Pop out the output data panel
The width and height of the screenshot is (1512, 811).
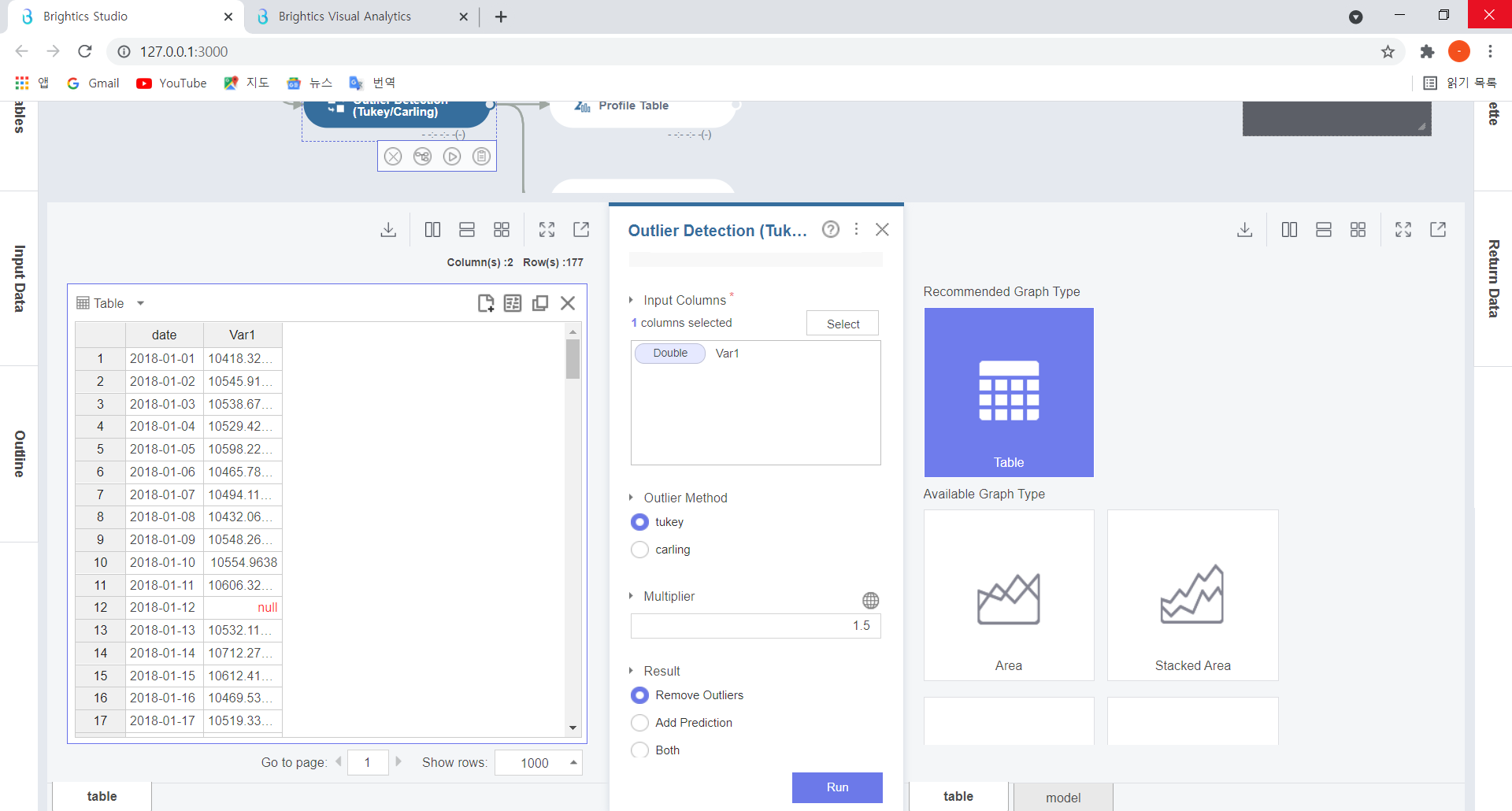(x=1438, y=230)
